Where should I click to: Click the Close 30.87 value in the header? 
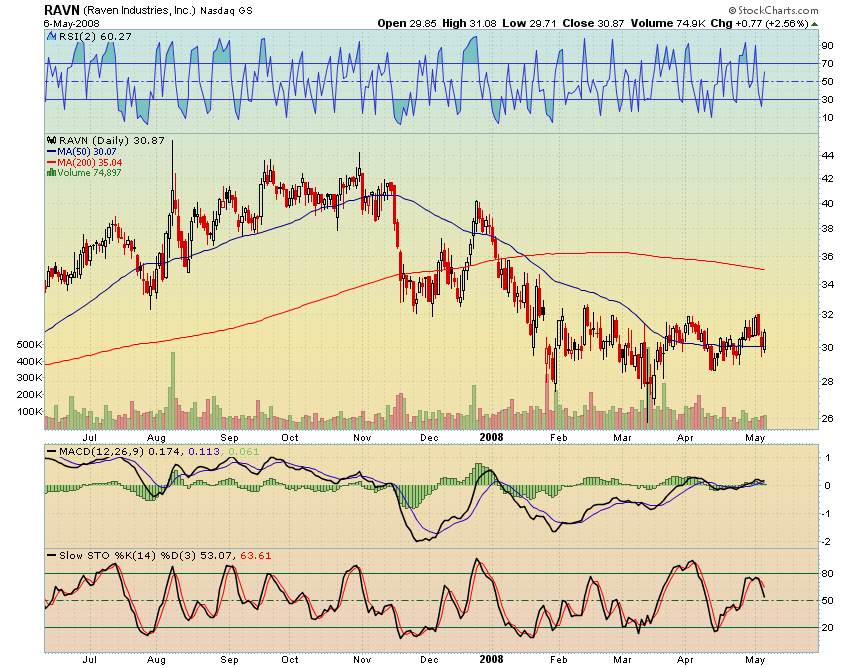coord(593,23)
